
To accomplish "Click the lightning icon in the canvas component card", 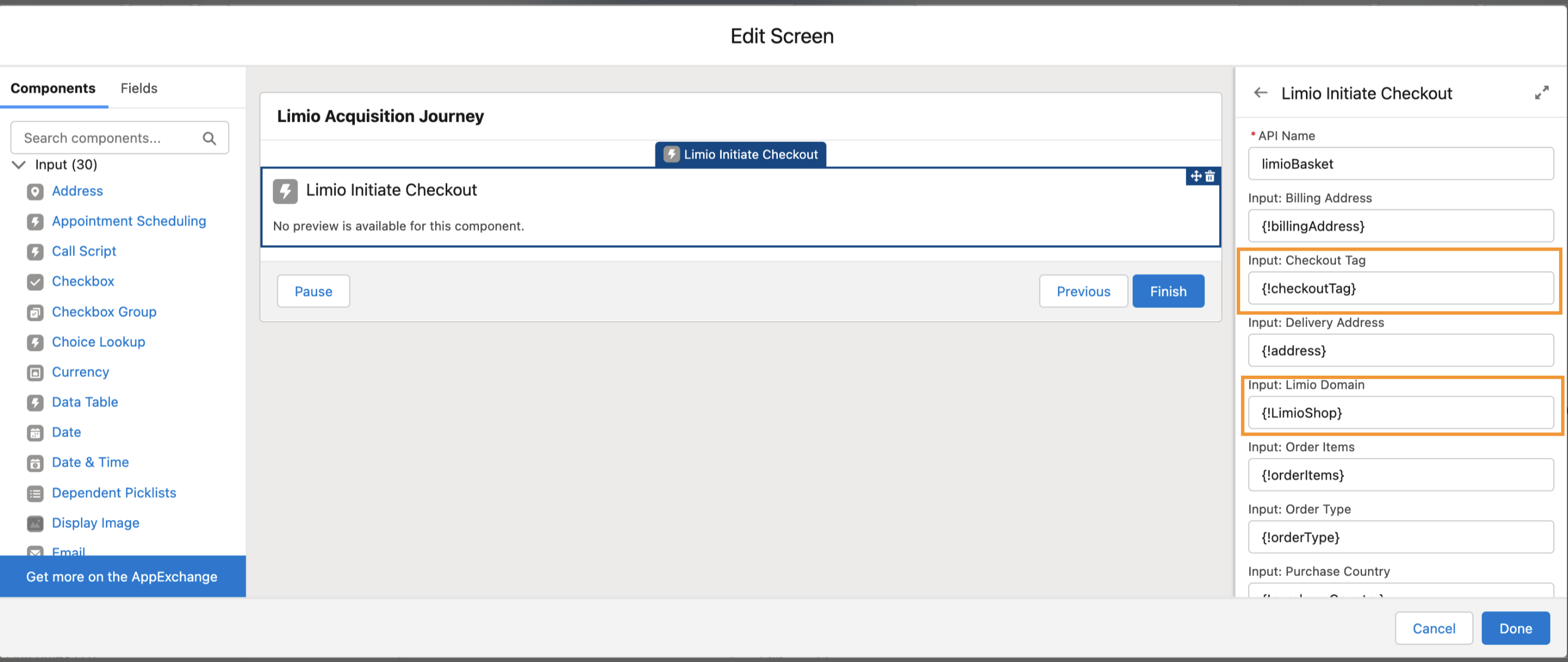I will (285, 191).
